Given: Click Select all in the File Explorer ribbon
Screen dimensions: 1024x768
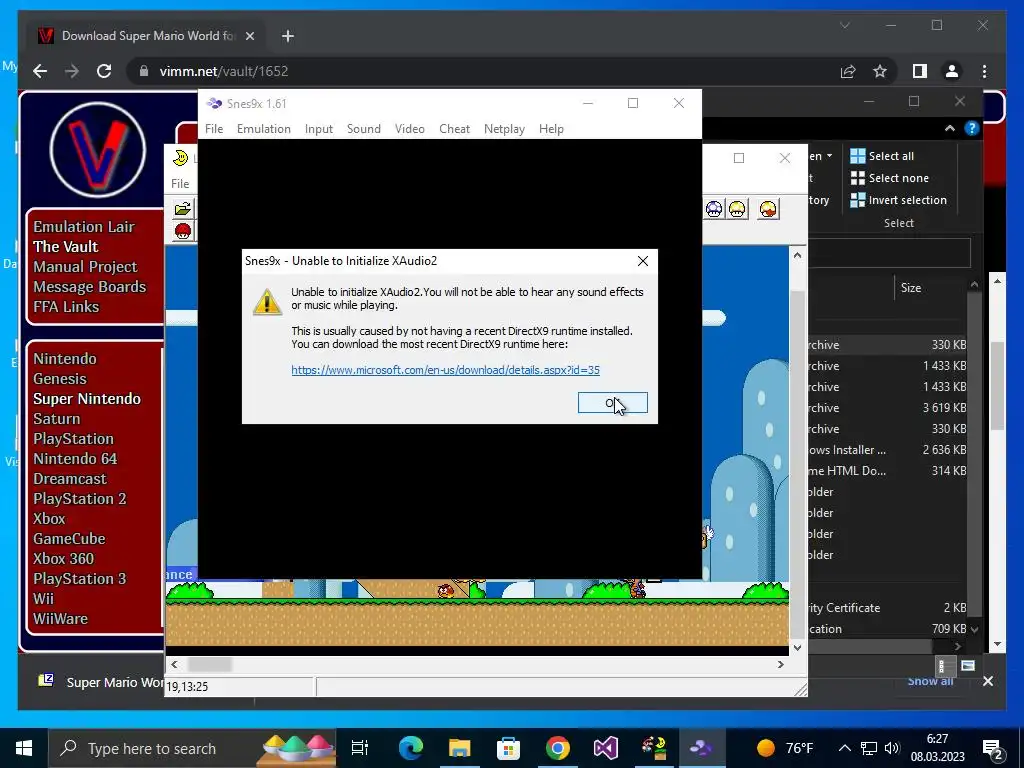Looking at the screenshot, I should click(x=882, y=155).
